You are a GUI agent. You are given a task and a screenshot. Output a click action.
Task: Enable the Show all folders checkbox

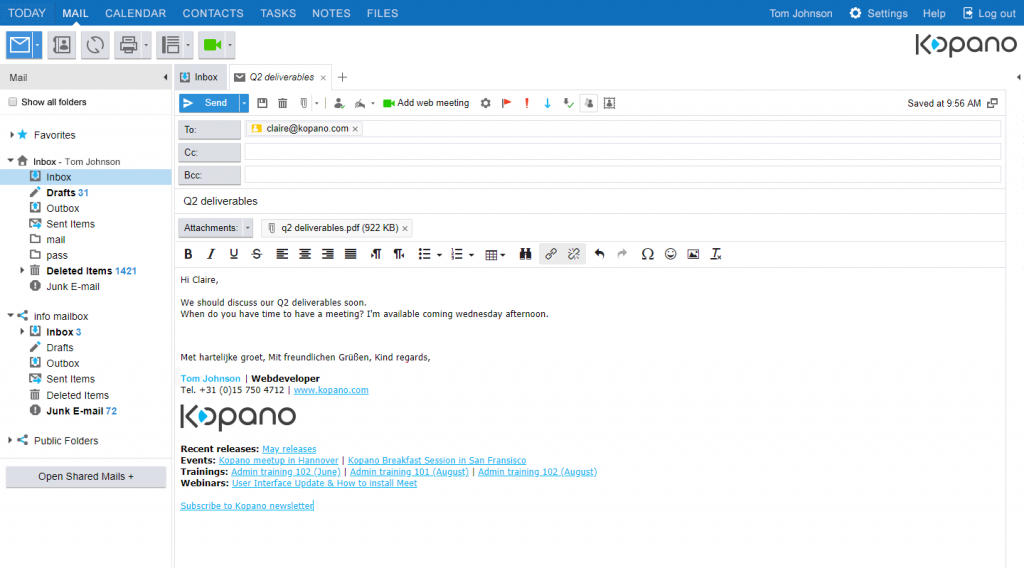[13, 102]
